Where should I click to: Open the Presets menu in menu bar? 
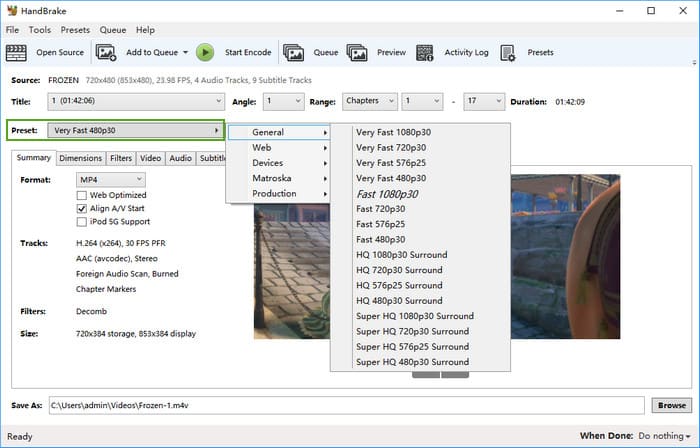(x=75, y=30)
